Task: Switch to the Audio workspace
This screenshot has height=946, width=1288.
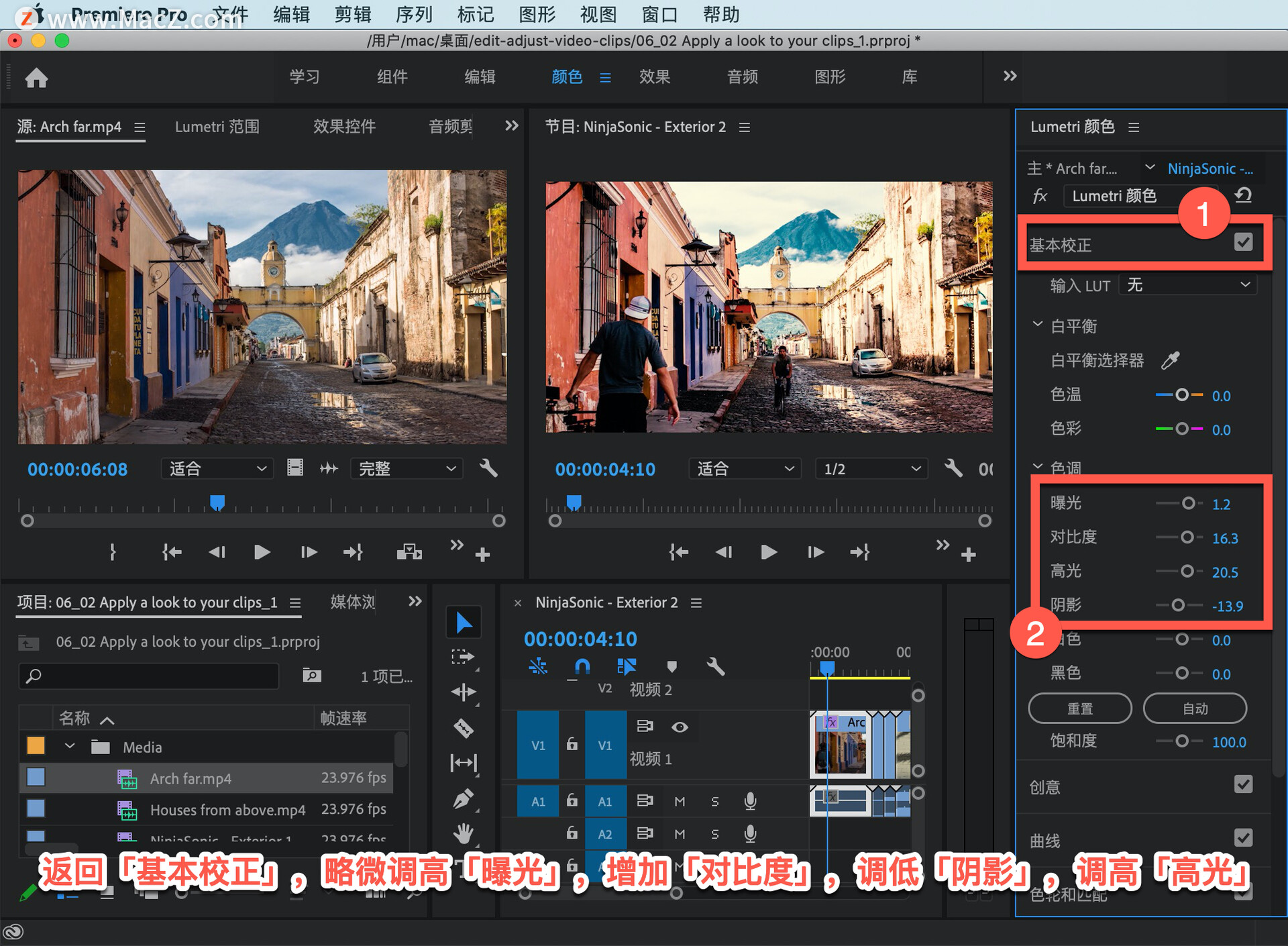Action: tap(742, 76)
